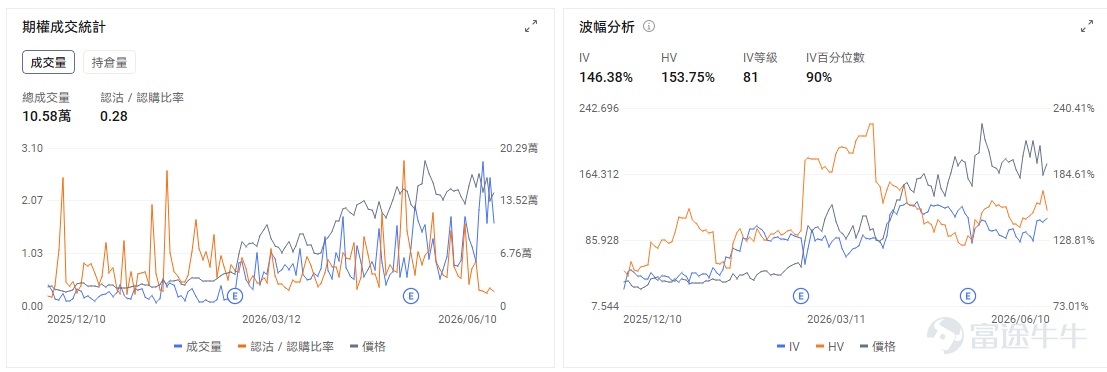Click the first earnings E marker in 期權成交統計 chart

pyautogui.click(x=235, y=296)
